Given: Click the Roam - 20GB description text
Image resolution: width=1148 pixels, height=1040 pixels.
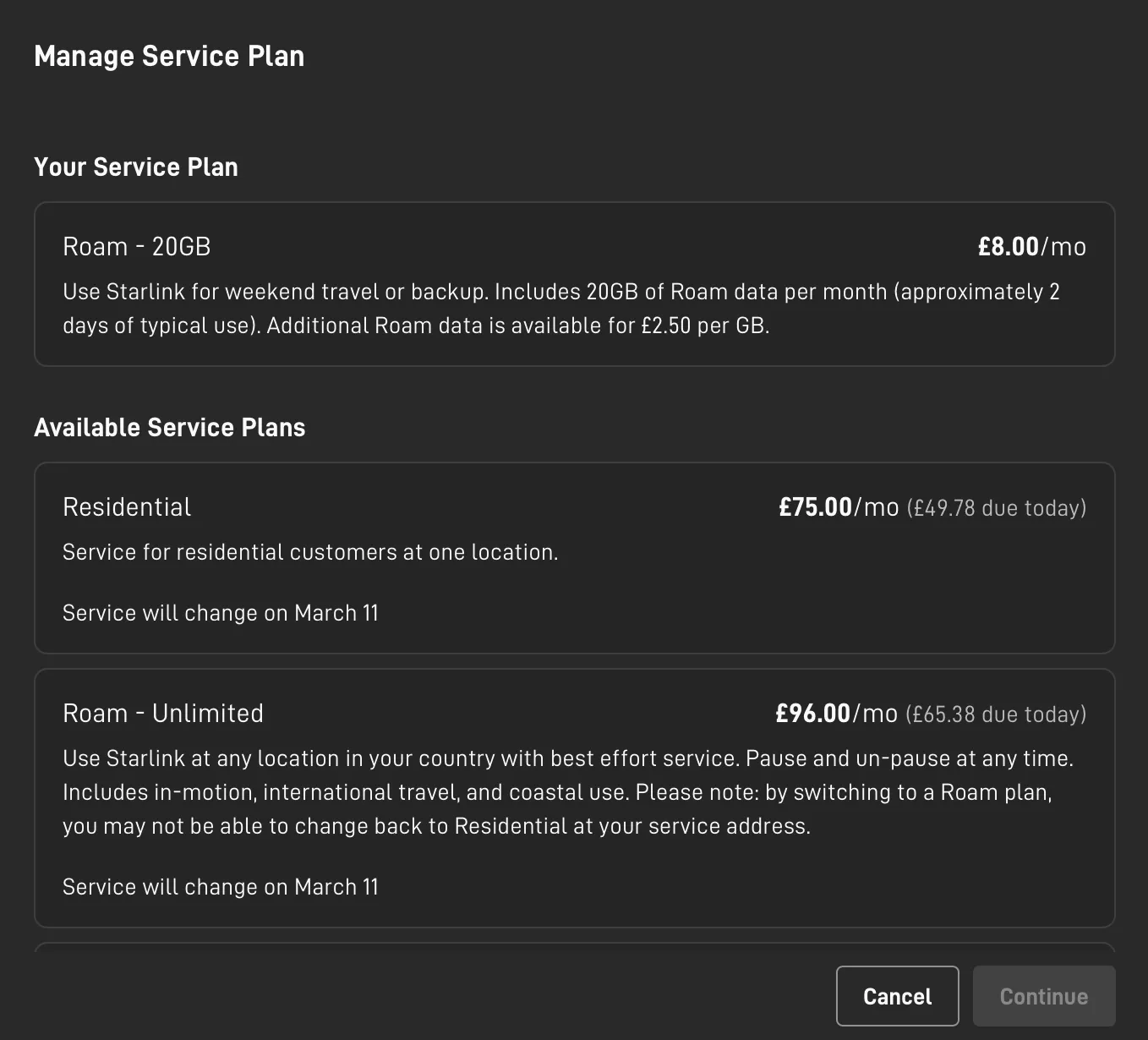Looking at the screenshot, I should point(561,309).
